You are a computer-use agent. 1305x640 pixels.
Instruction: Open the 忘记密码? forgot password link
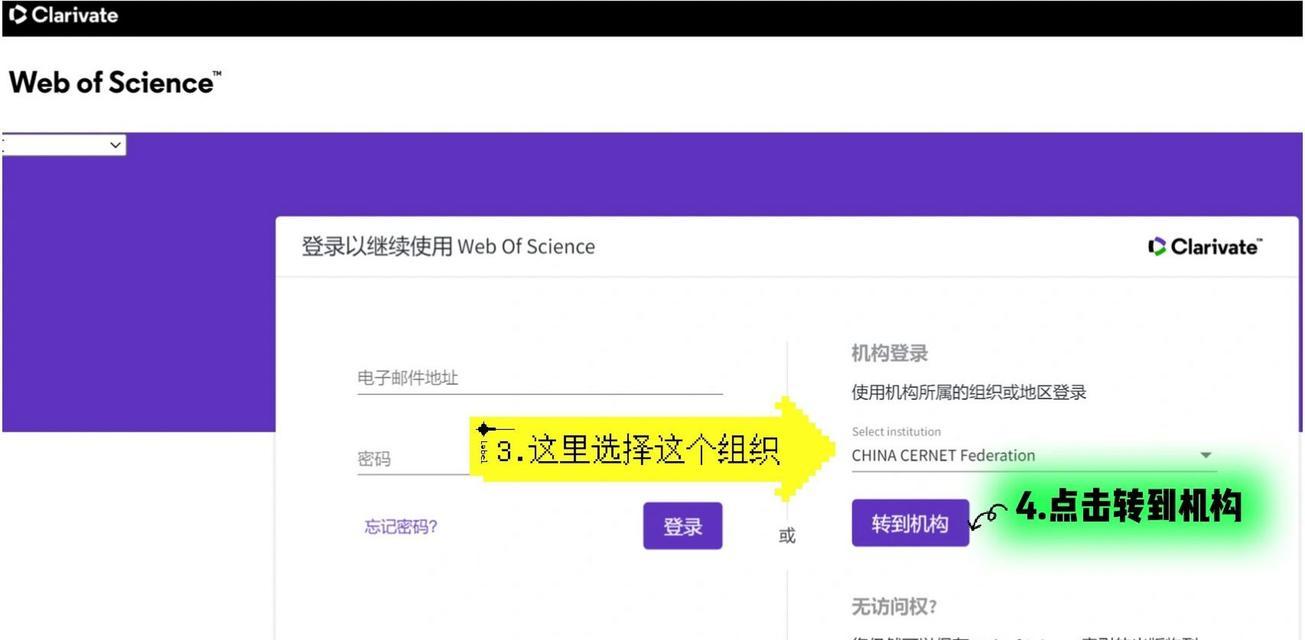tap(400, 526)
